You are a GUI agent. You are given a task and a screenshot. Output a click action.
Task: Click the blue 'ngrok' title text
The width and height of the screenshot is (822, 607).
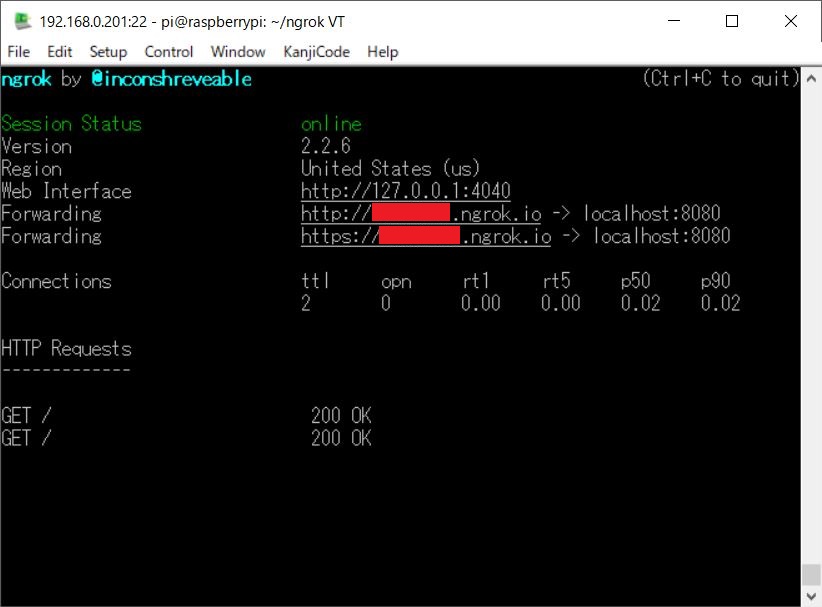point(26,79)
